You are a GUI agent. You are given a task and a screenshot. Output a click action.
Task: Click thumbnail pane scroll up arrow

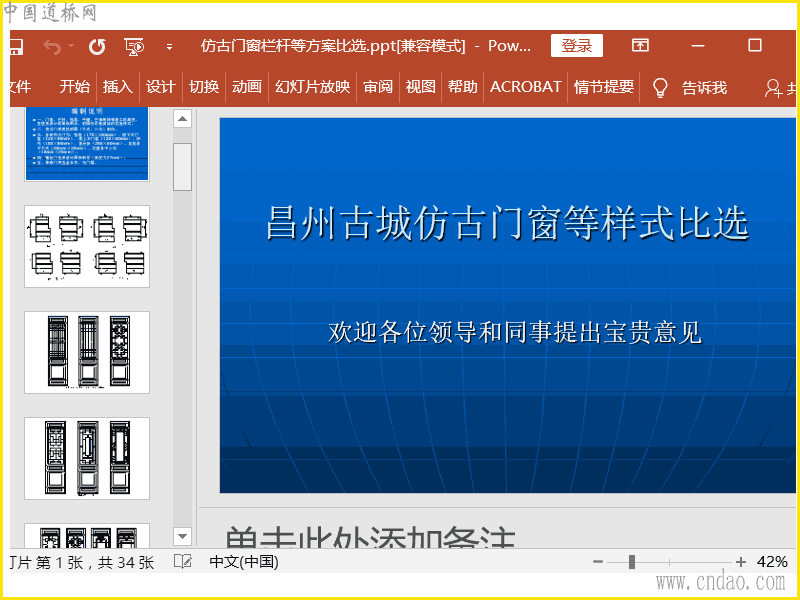(x=182, y=119)
